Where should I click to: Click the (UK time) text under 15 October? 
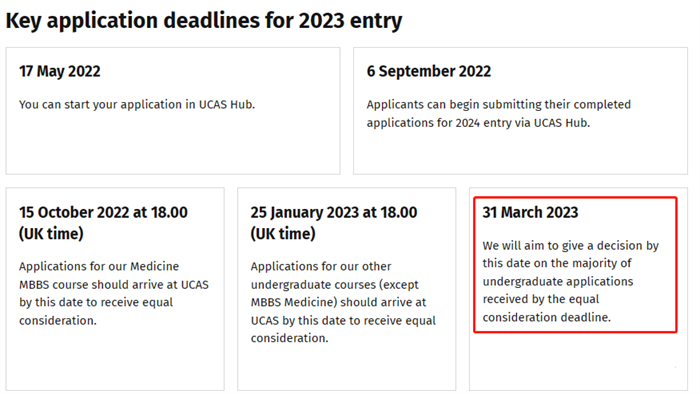click(51, 233)
